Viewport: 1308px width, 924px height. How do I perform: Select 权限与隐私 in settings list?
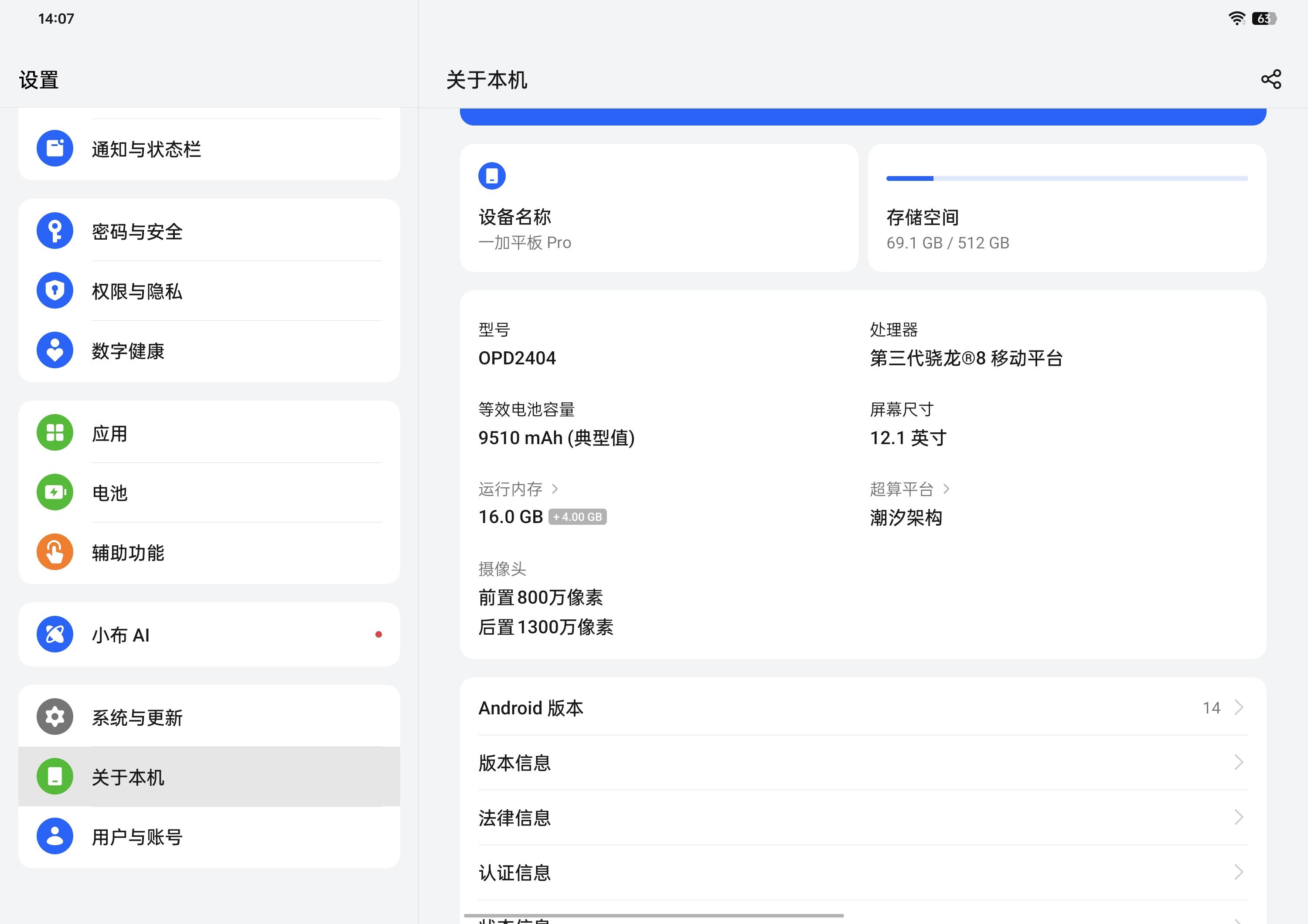209,291
